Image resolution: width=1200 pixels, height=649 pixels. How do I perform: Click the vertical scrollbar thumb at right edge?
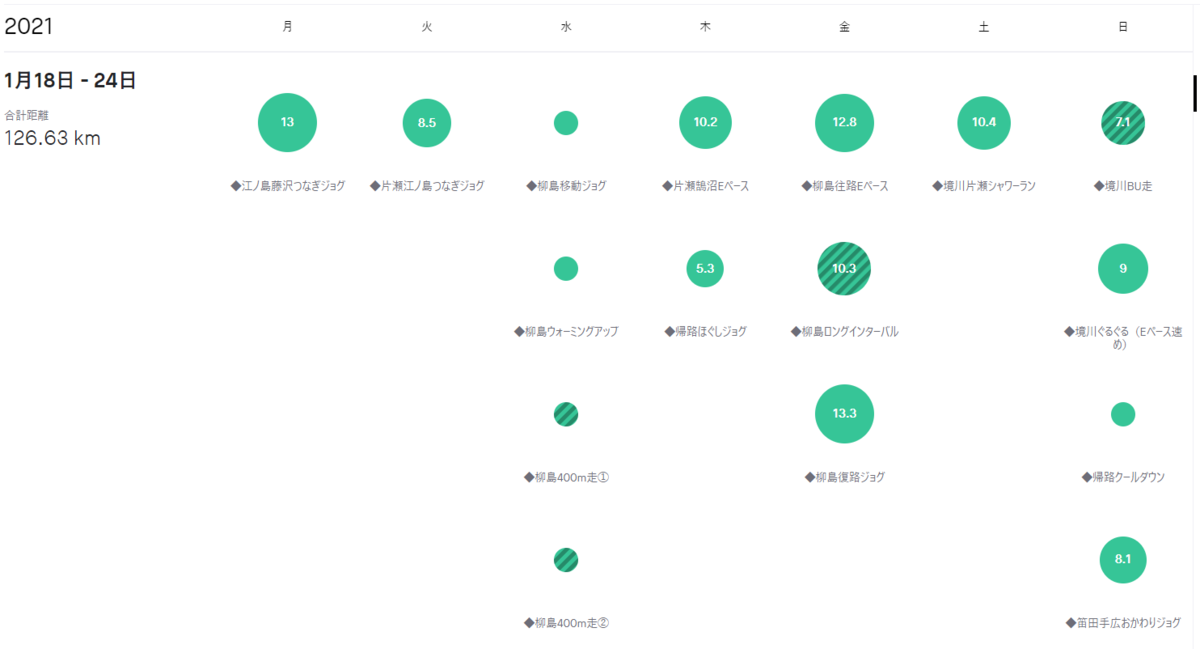tap(1194, 93)
